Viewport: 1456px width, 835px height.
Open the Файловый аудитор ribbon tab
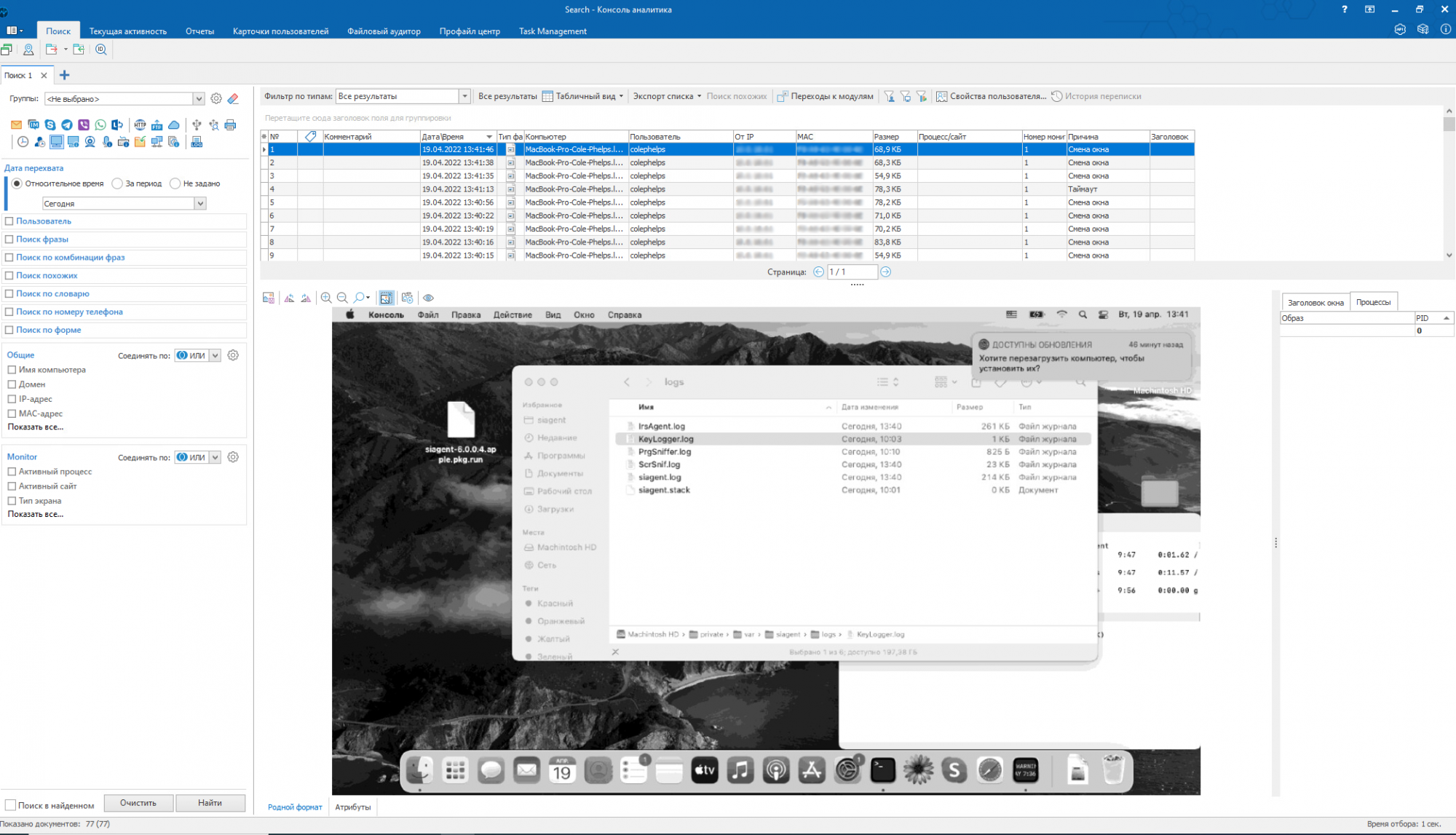(384, 31)
